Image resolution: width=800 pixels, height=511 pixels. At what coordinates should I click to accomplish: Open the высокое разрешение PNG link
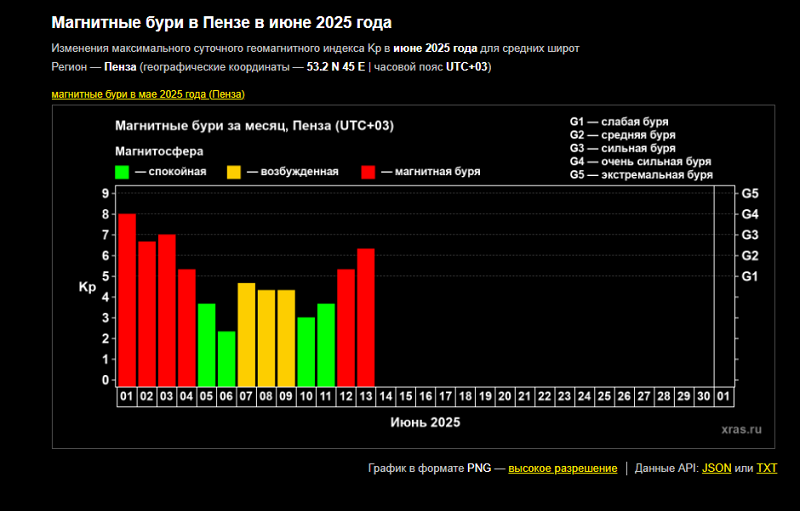[x=562, y=468]
